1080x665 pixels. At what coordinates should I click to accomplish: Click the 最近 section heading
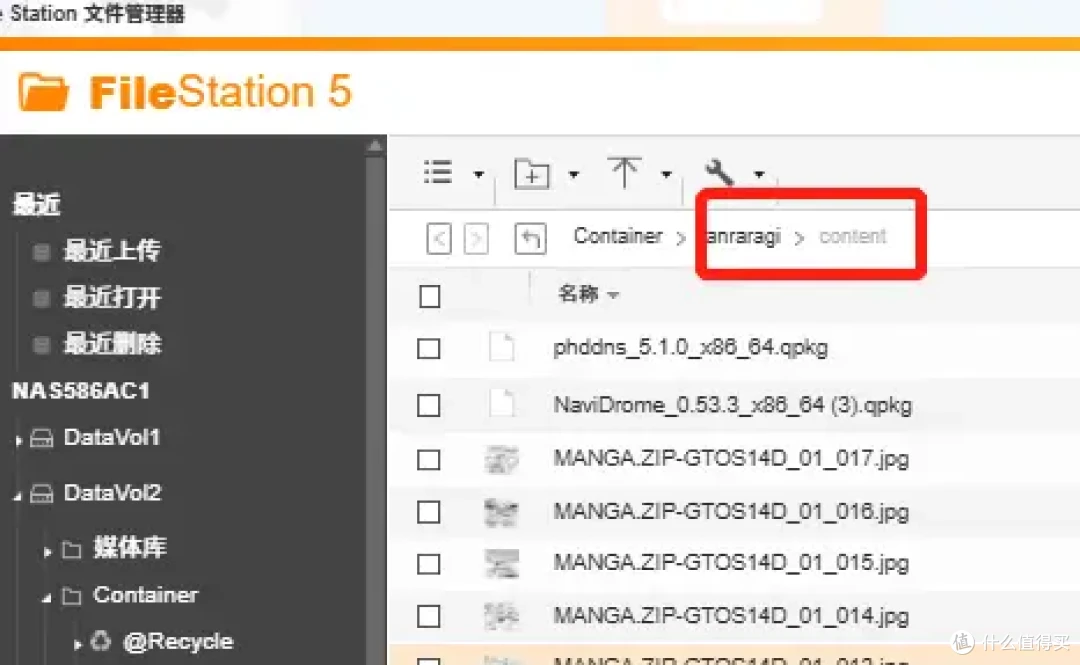coord(37,205)
